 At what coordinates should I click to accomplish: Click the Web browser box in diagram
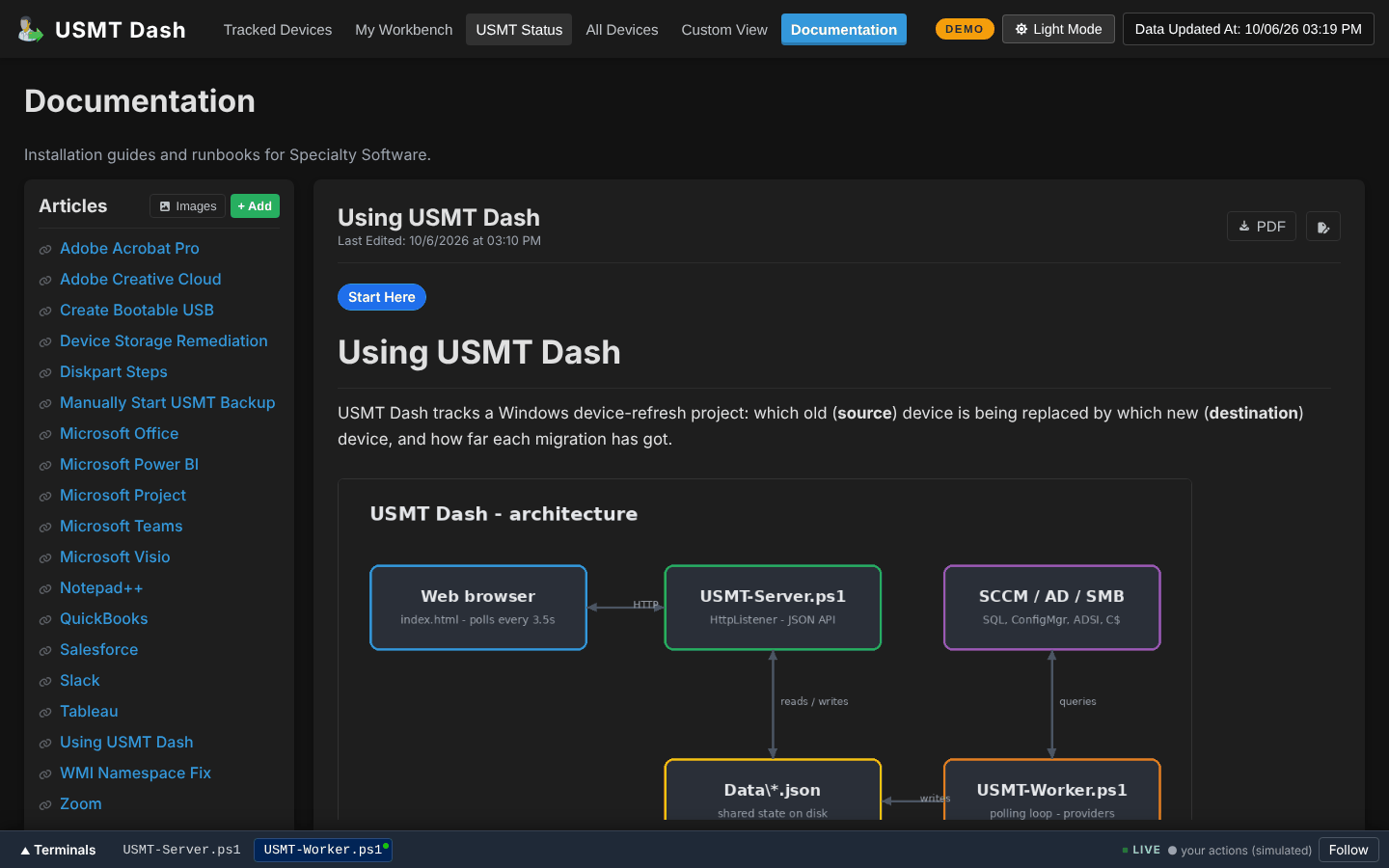[x=478, y=608]
